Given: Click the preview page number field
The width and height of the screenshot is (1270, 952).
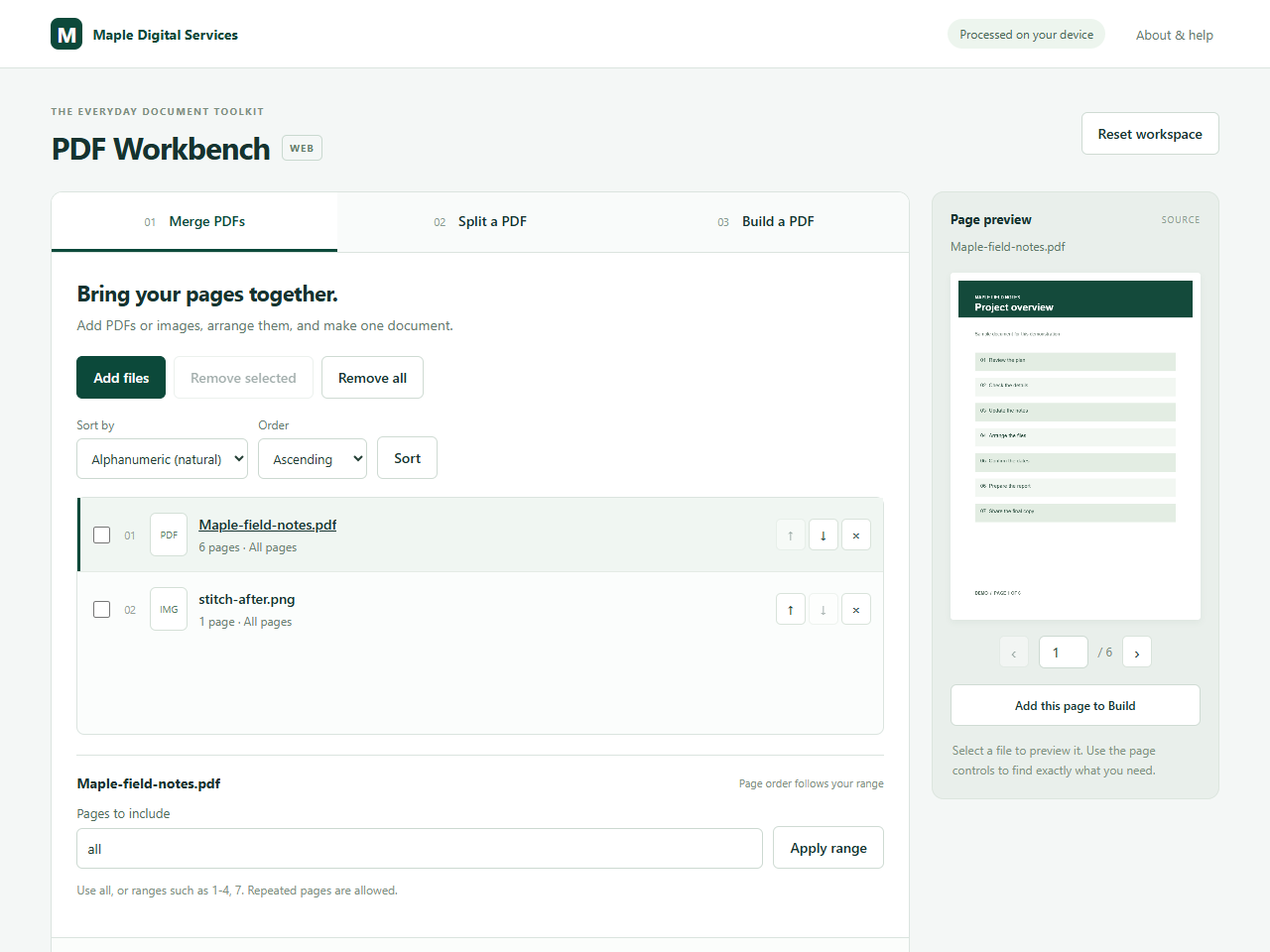Looking at the screenshot, I should point(1064,653).
